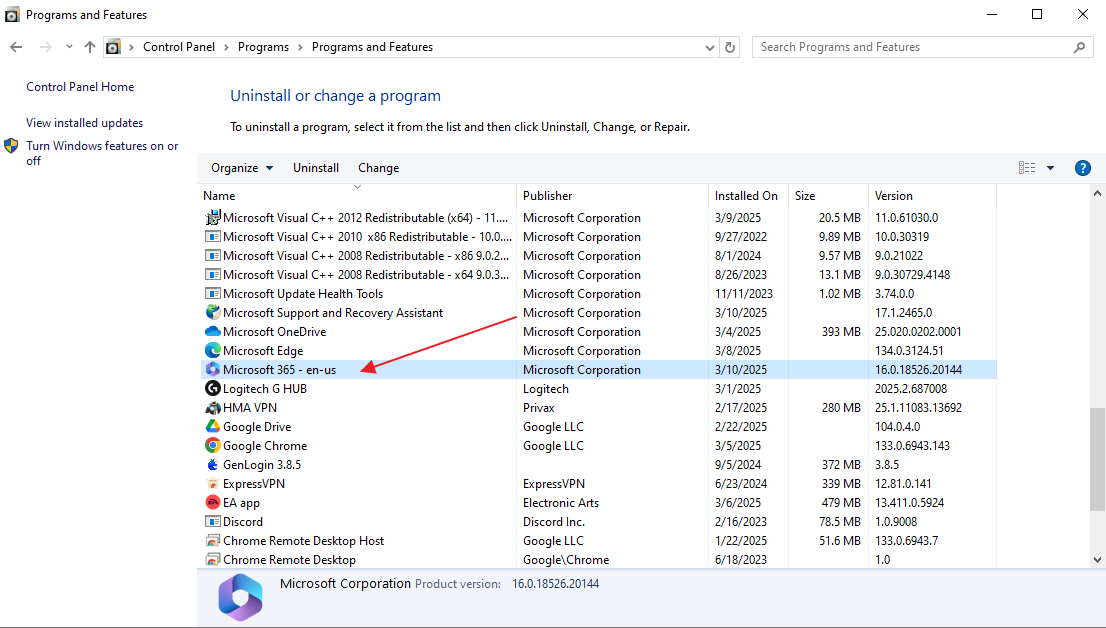Expand the view options dropdown arrow
Viewport: 1106px width, 628px height.
coord(1050,168)
